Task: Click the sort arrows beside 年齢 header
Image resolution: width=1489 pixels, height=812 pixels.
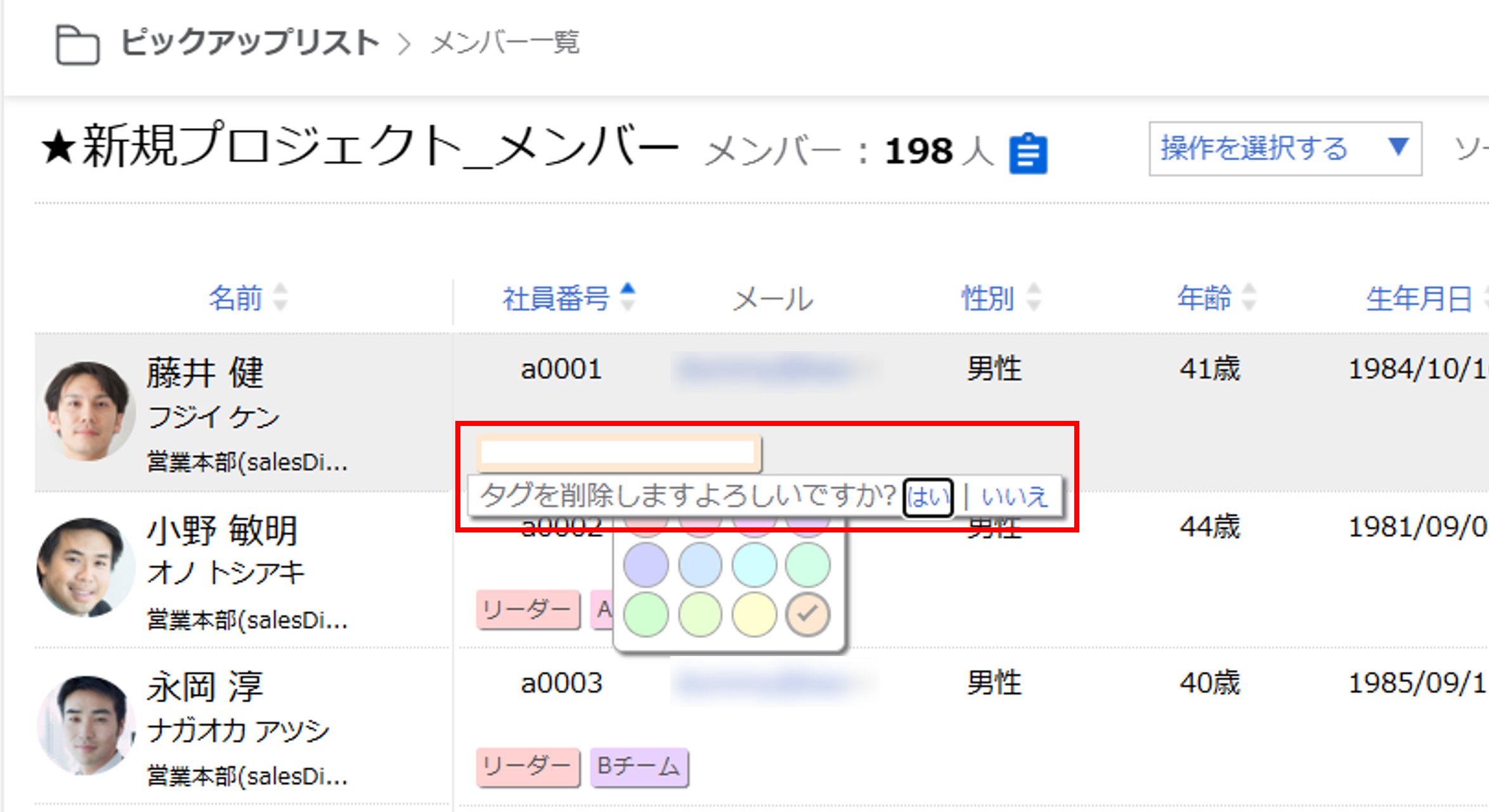Action: point(1249,297)
